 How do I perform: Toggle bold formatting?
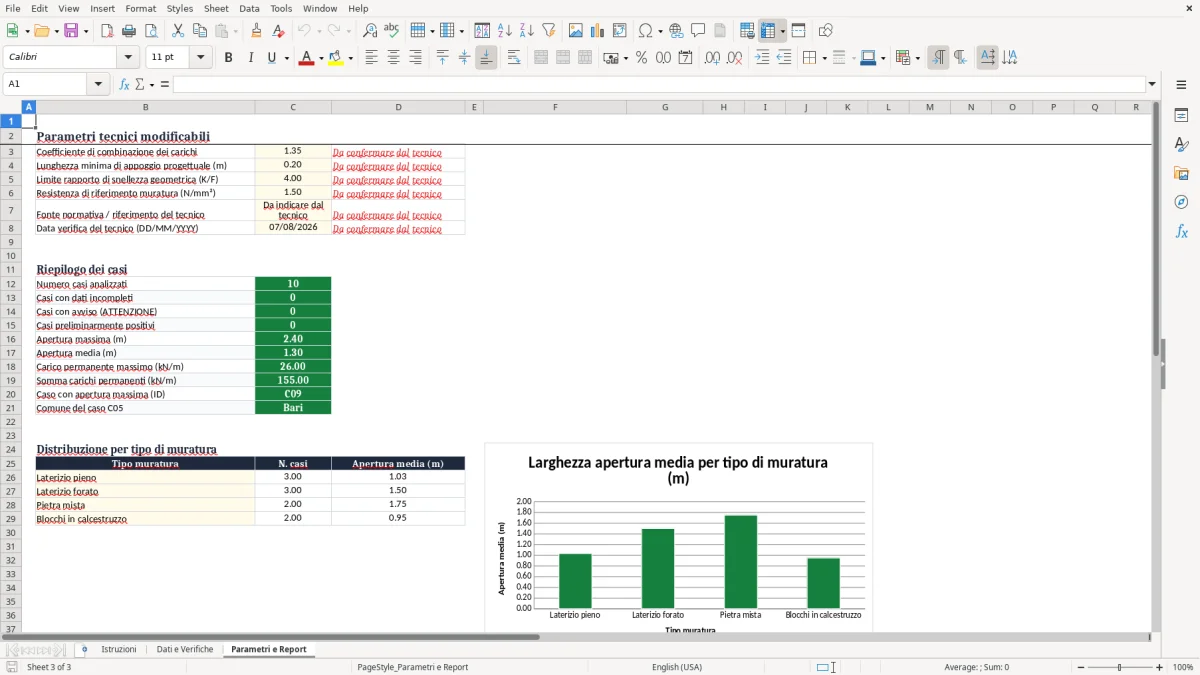[228, 58]
